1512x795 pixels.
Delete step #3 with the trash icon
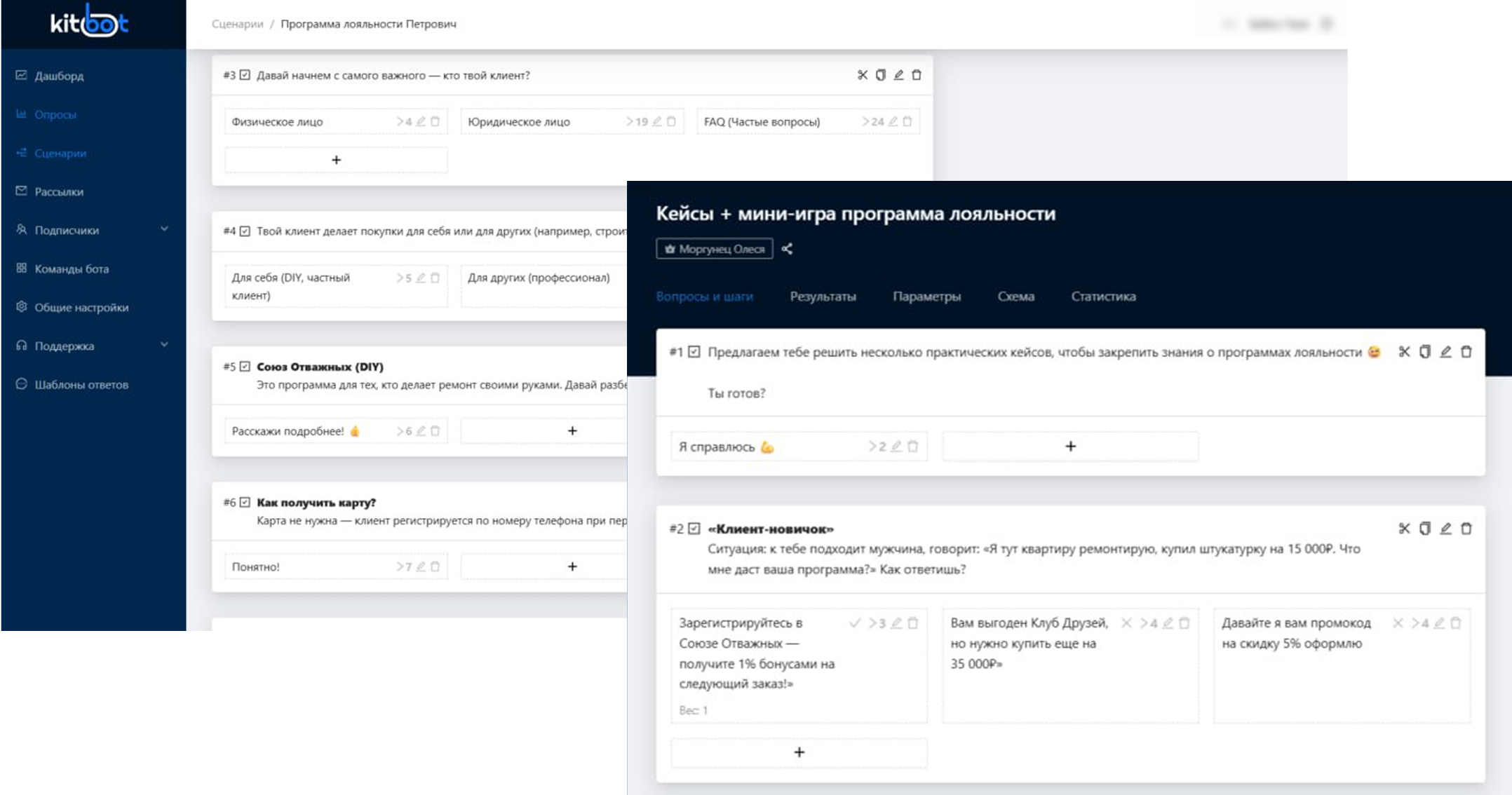click(x=917, y=75)
